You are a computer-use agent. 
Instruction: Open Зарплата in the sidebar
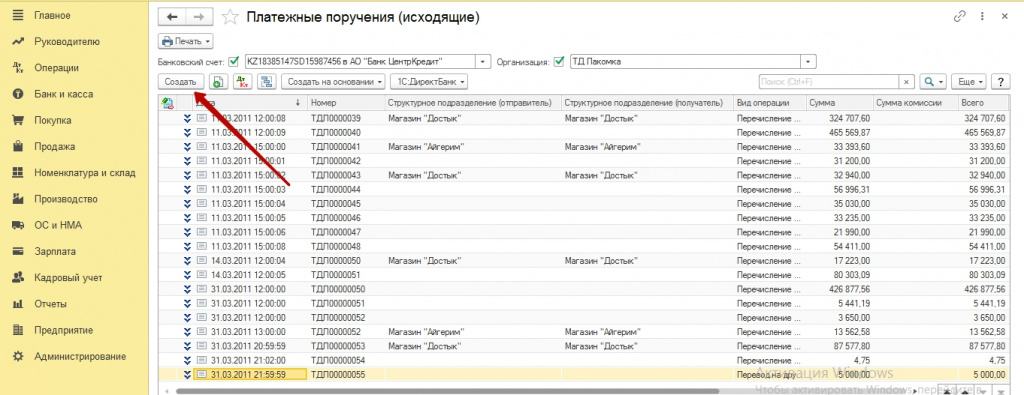point(55,251)
